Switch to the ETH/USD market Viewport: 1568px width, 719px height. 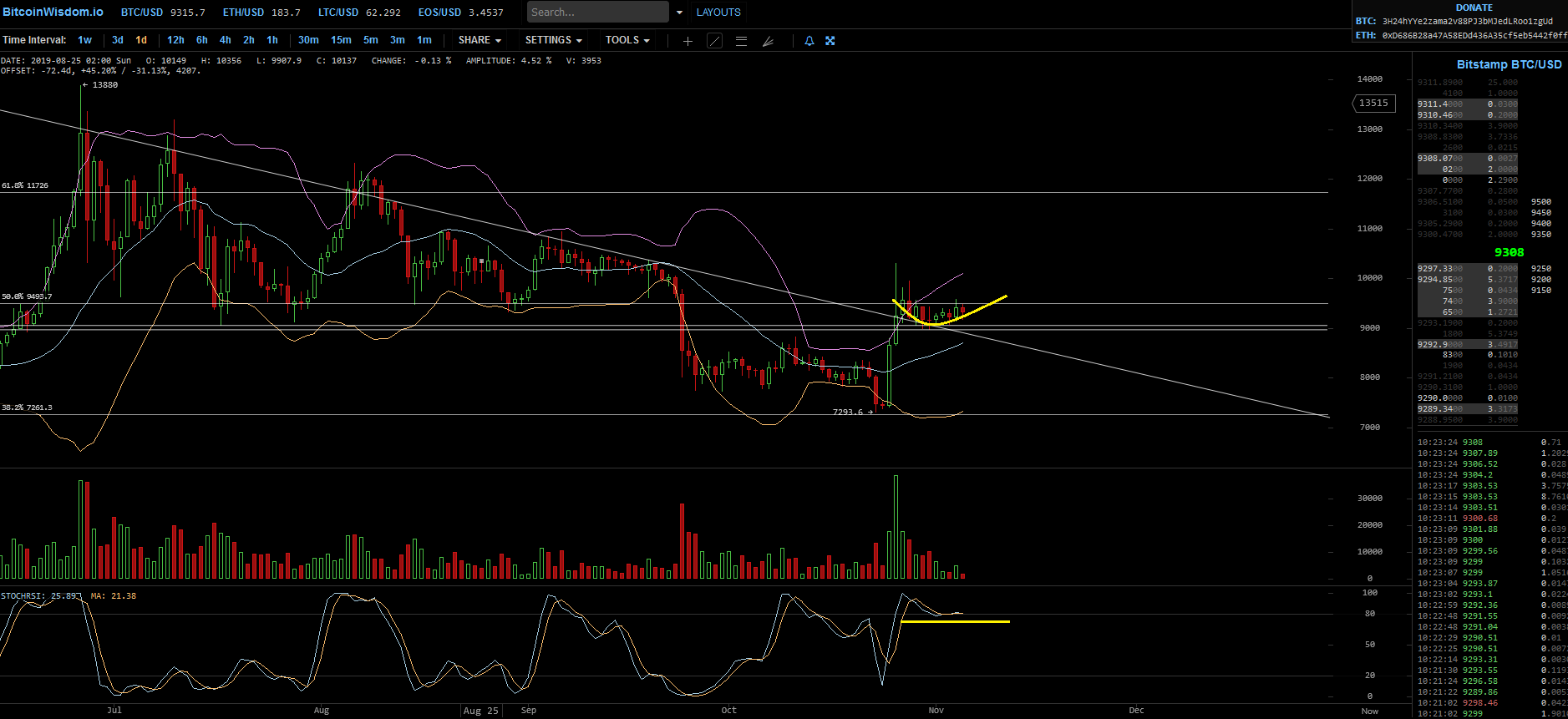(x=243, y=13)
